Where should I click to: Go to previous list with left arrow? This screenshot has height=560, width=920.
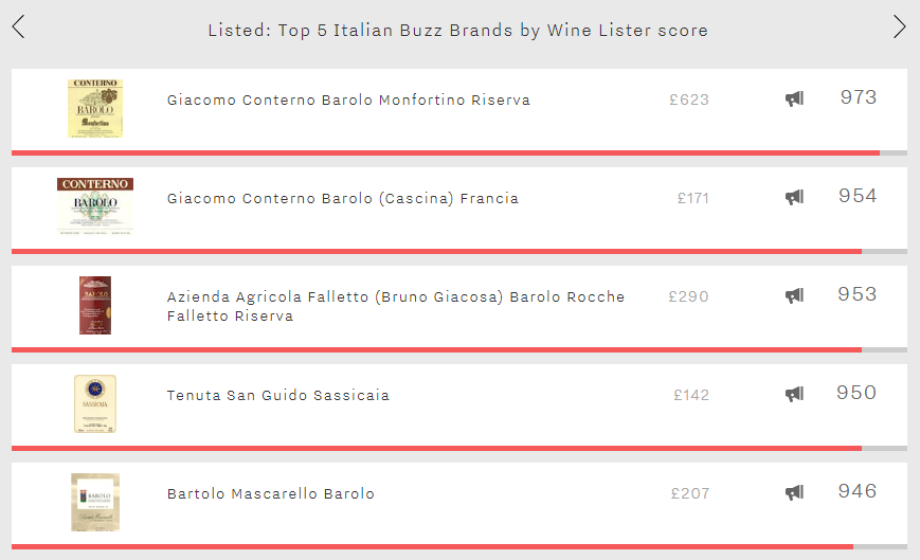pos(18,27)
